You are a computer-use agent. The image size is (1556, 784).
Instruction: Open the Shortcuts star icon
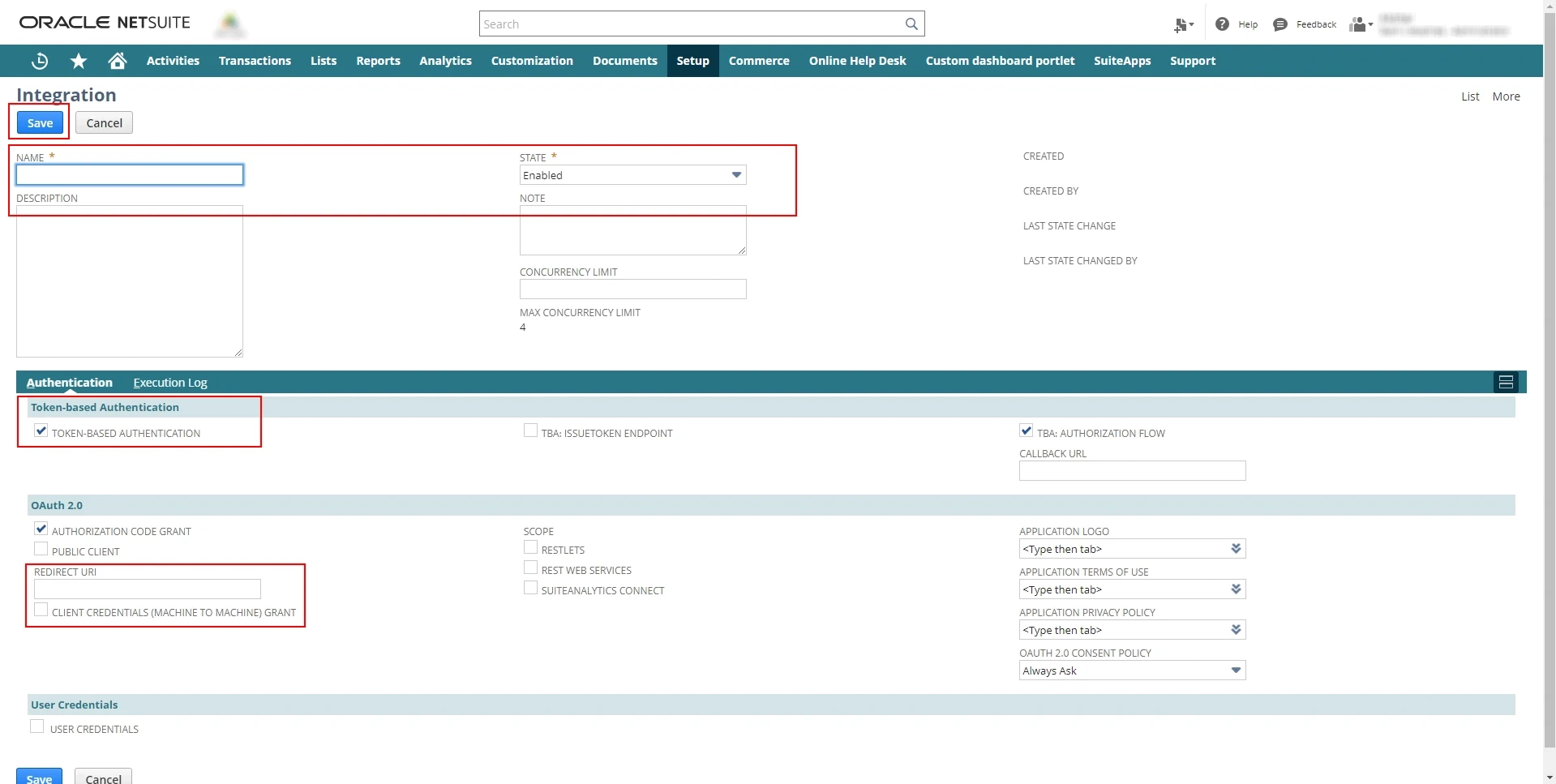pyautogui.click(x=79, y=61)
